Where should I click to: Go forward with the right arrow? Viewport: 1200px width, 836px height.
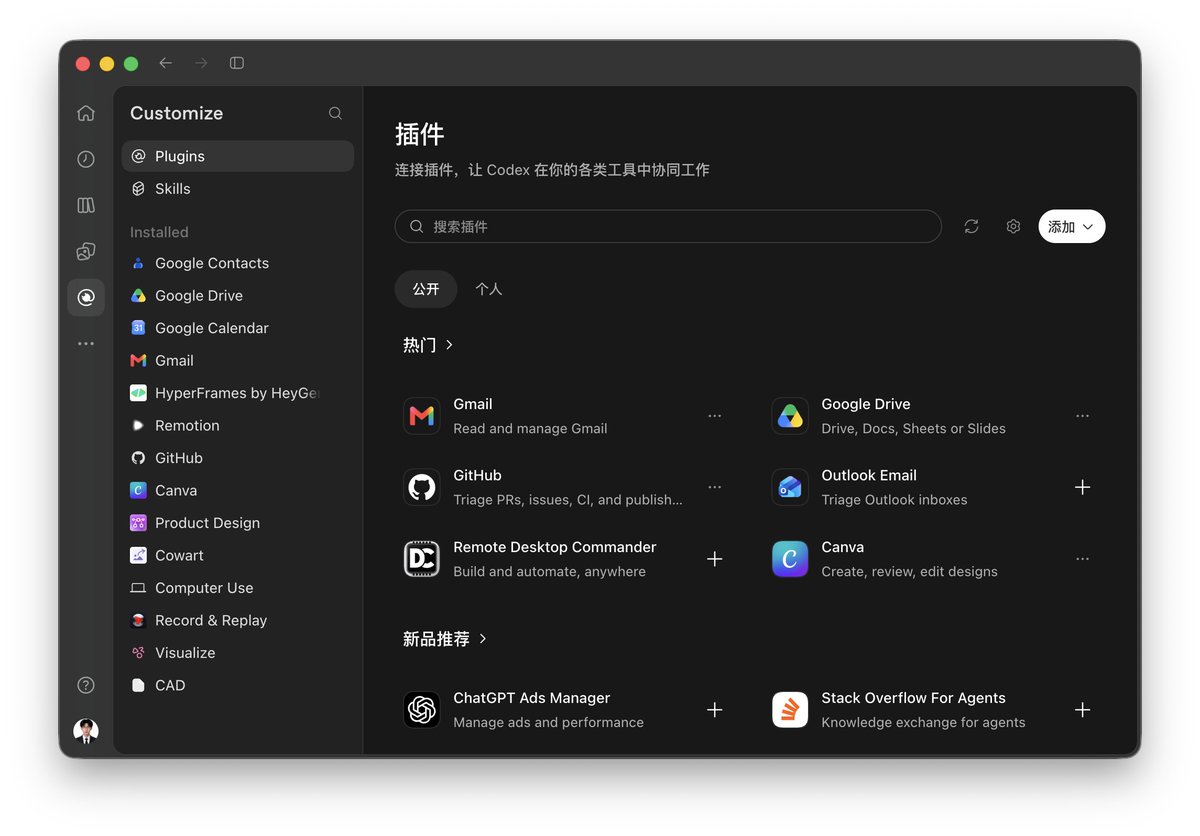201,63
